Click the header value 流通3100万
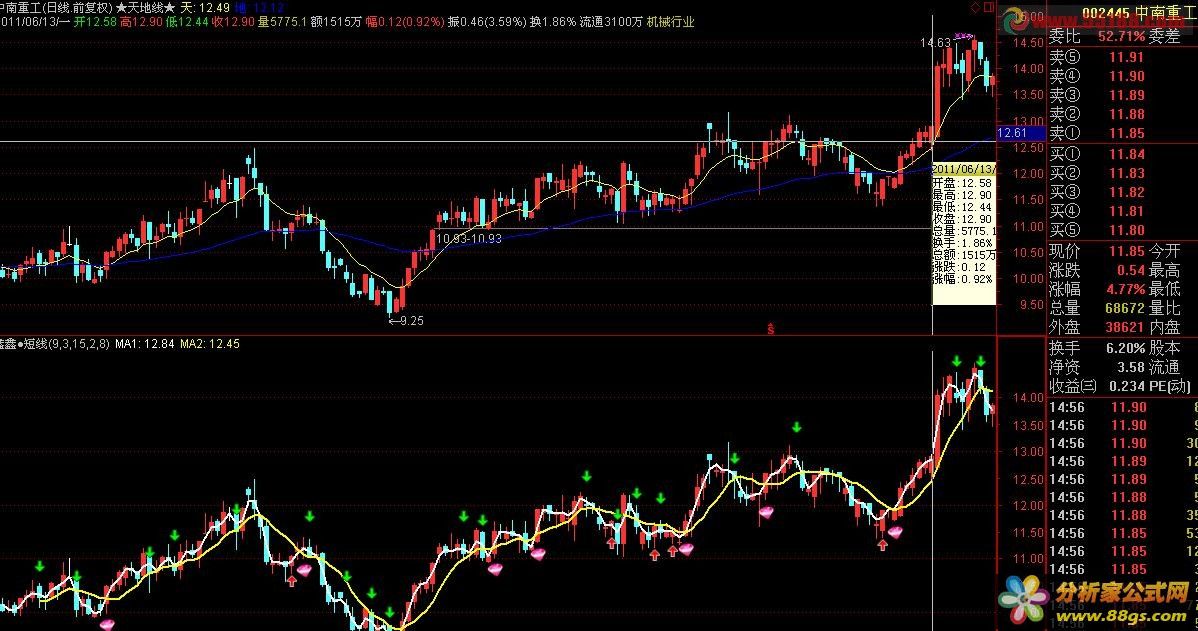The width and height of the screenshot is (1198, 631). pos(611,22)
